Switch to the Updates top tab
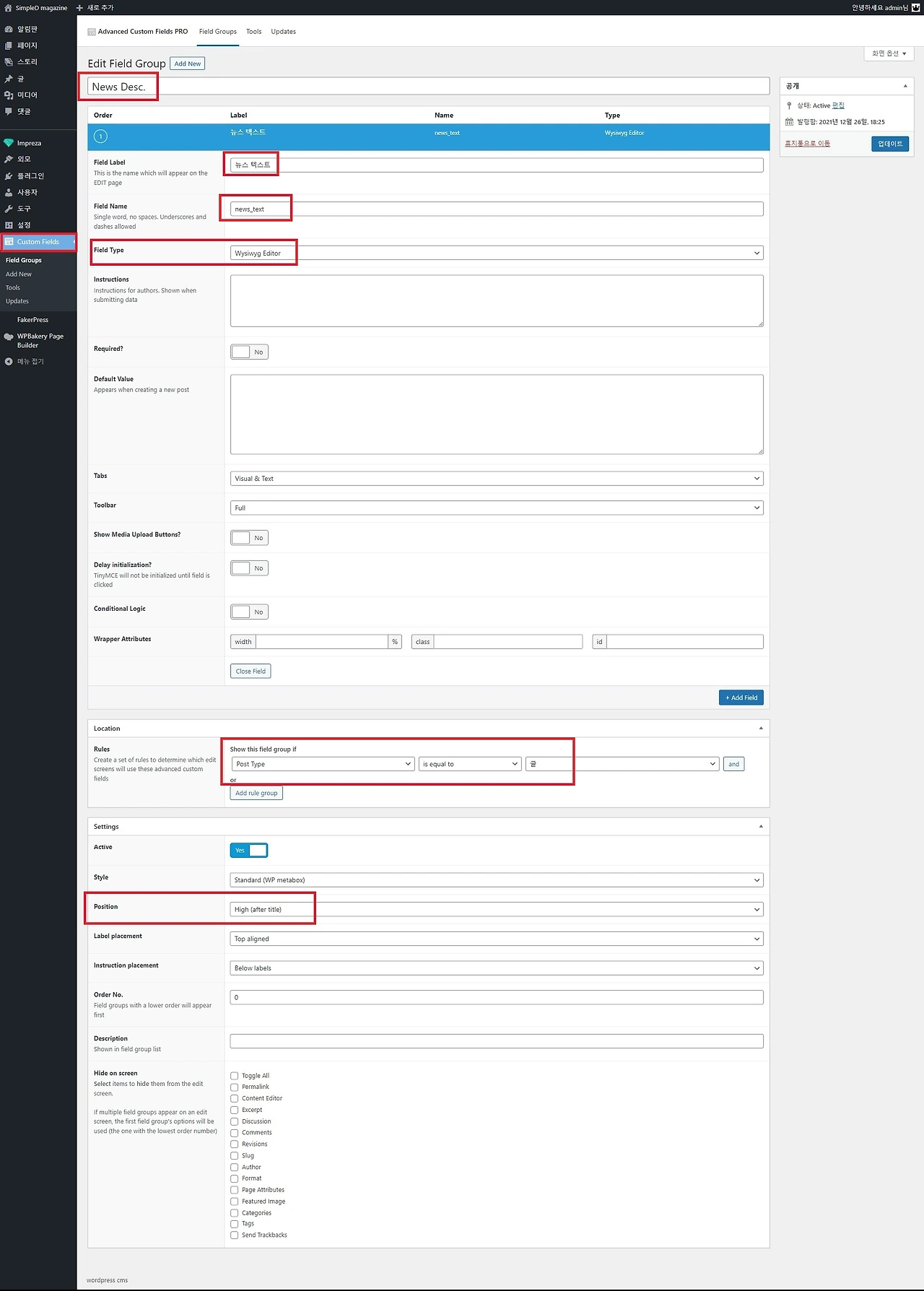 tap(284, 32)
